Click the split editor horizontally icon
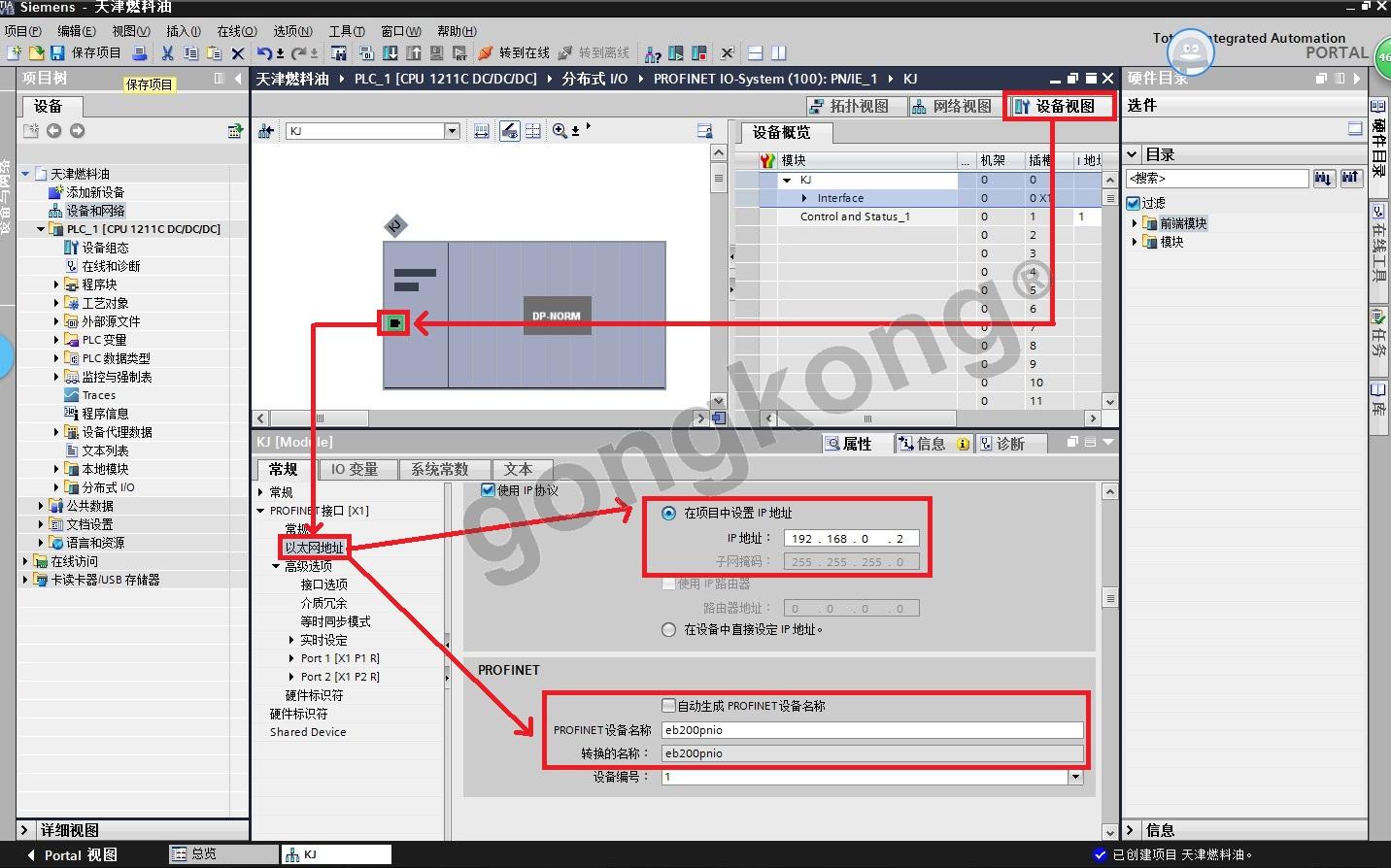1391x868 pixels. (755, 52)
